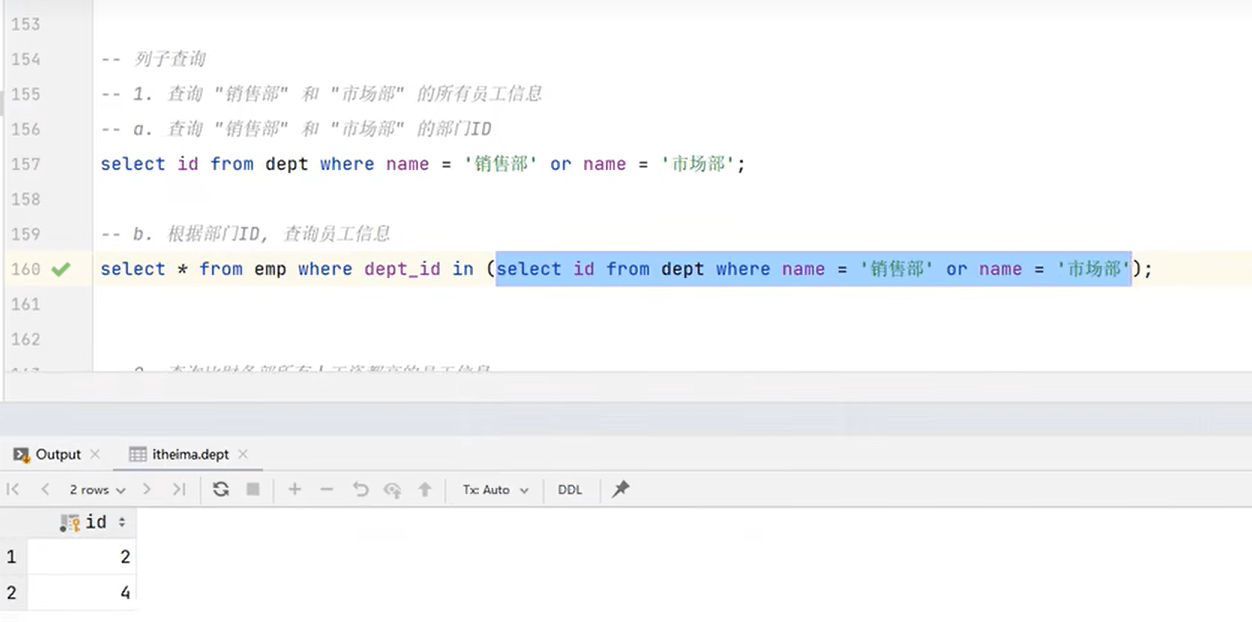Go to next page of results
This screenshot has height=622, width=1252.
pos(147,489)
